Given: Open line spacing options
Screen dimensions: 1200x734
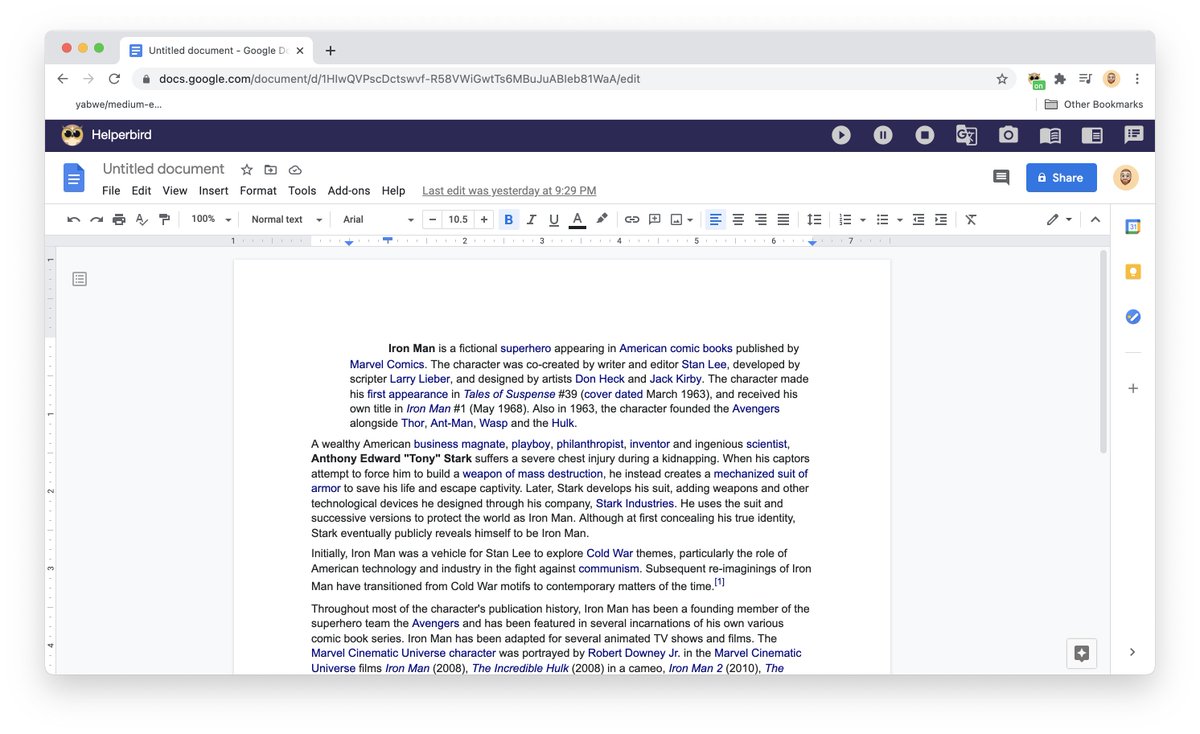Looking at the screenshot, I should point(814,220).
